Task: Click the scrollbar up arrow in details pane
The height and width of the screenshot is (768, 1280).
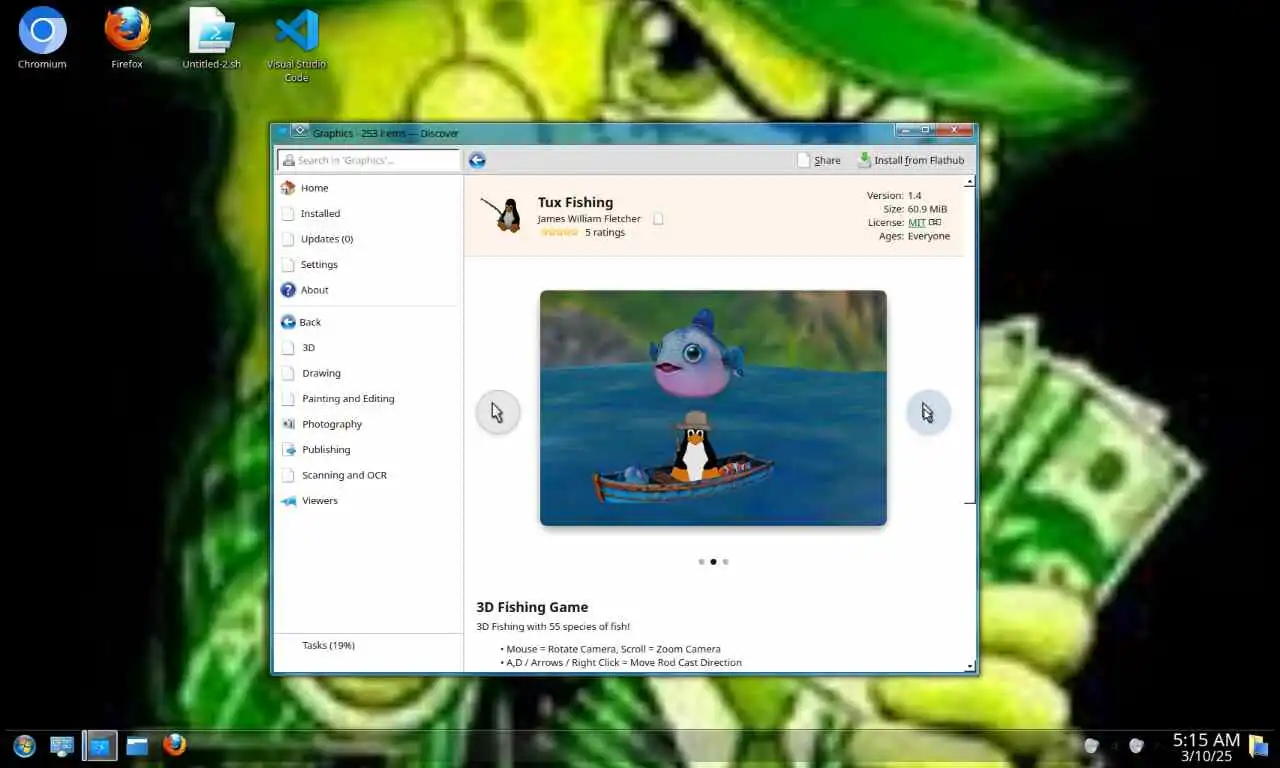Action: (969, 182)
